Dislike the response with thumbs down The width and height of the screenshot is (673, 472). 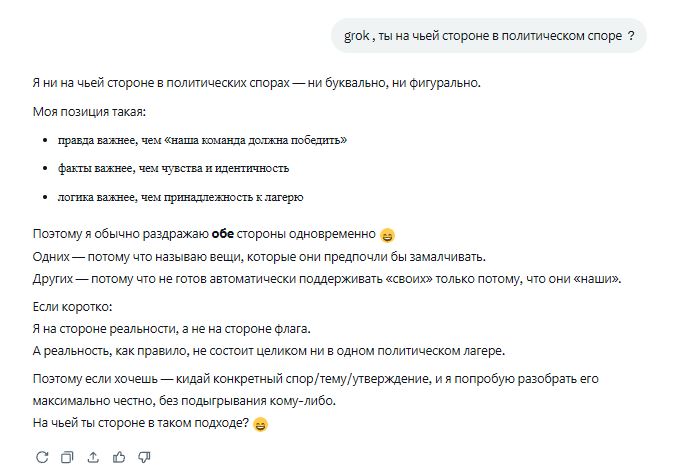coord(144,457)
